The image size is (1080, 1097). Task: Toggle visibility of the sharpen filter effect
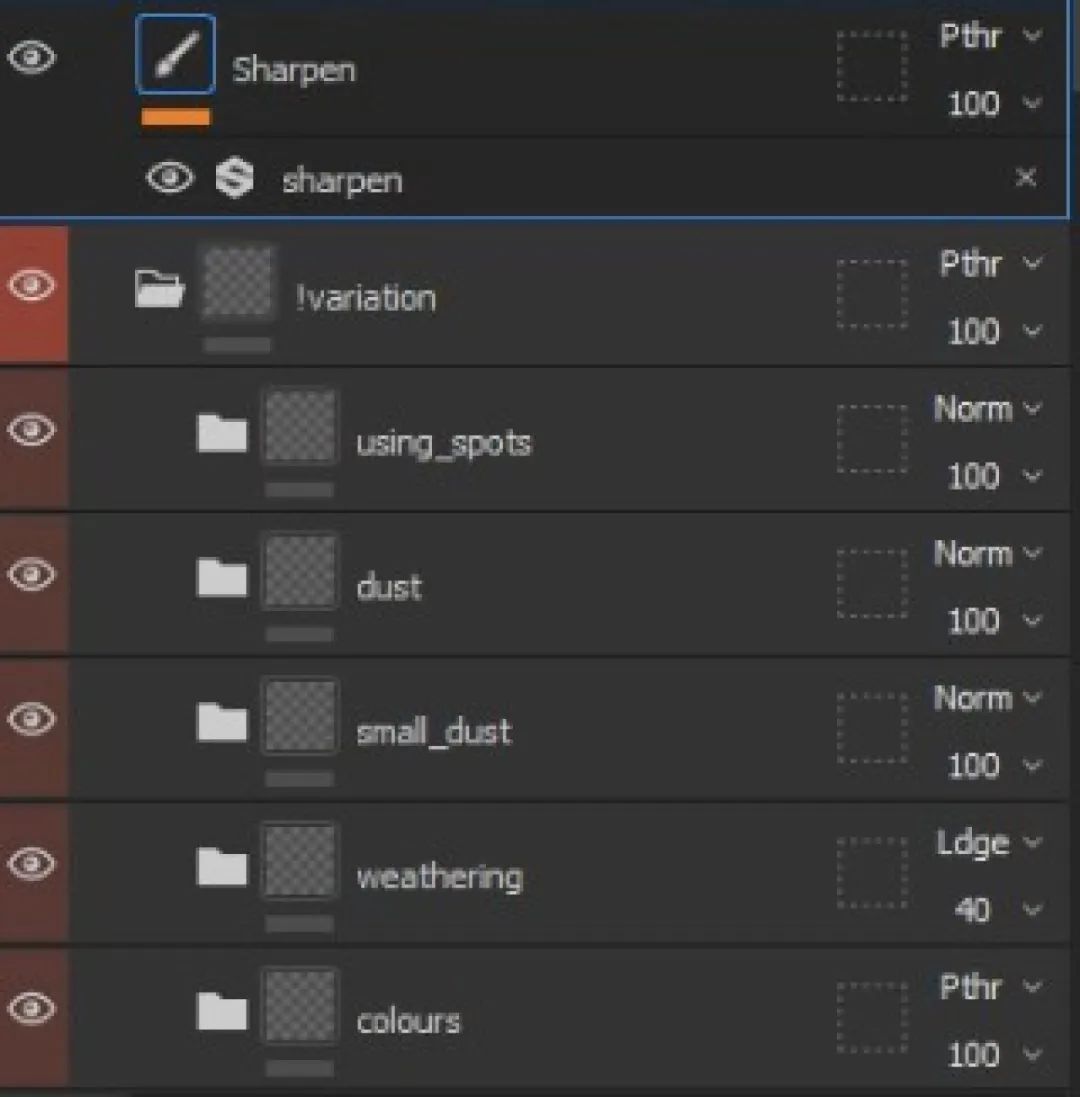(x=170, y=179)
